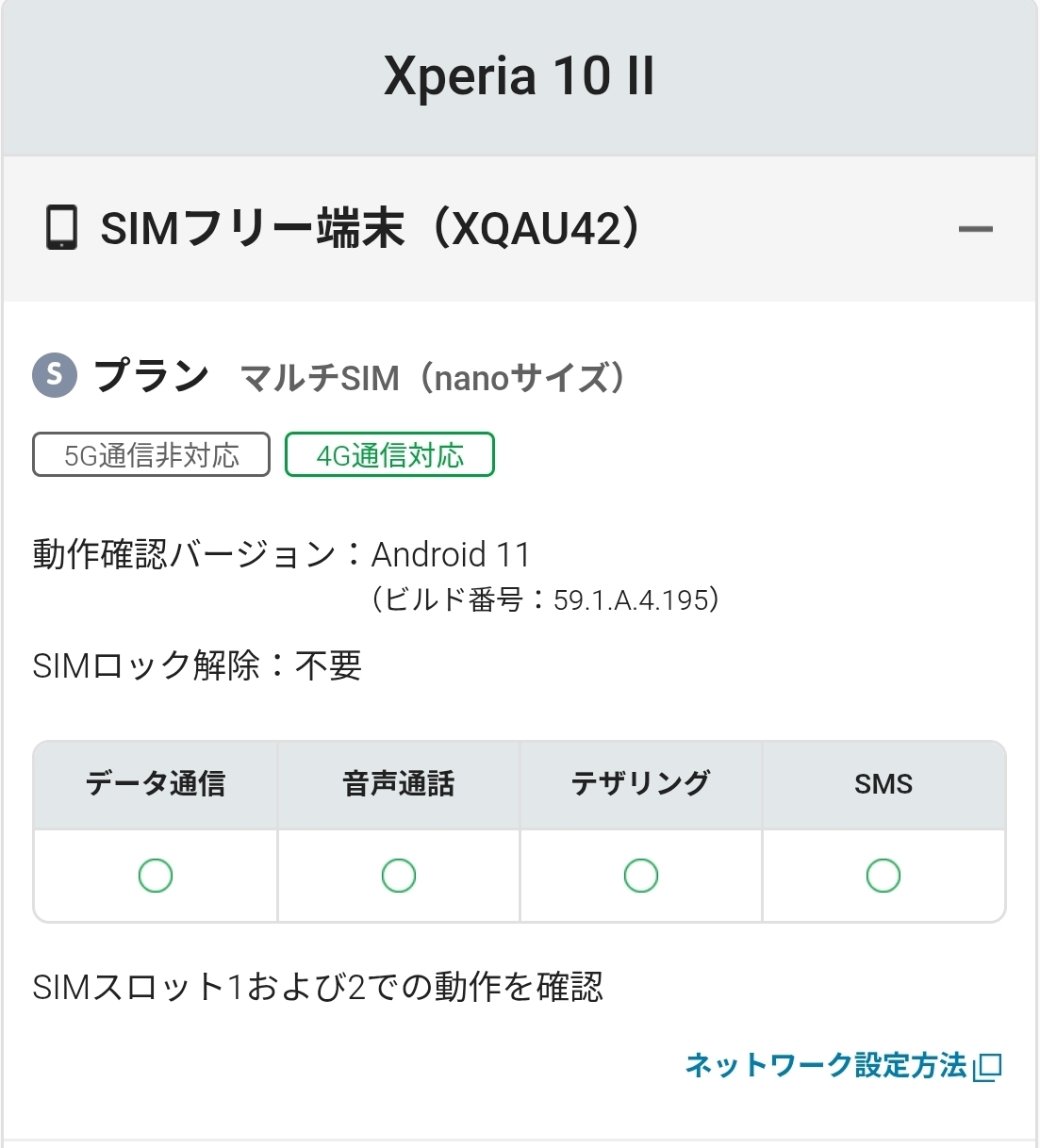The image size is (1040, 1148).
Task: Click the テザリング column header
Action: click(x=641, y=784)
